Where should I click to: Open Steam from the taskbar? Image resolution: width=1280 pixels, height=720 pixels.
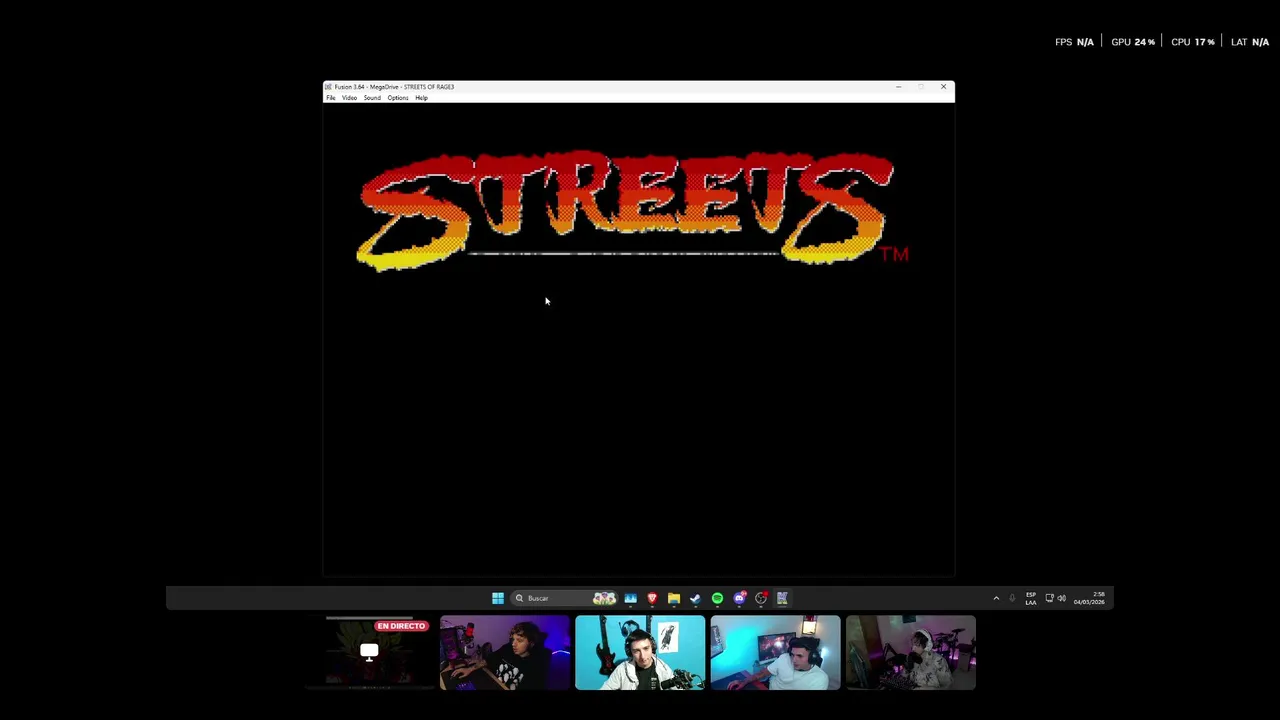tap(695, 598)
